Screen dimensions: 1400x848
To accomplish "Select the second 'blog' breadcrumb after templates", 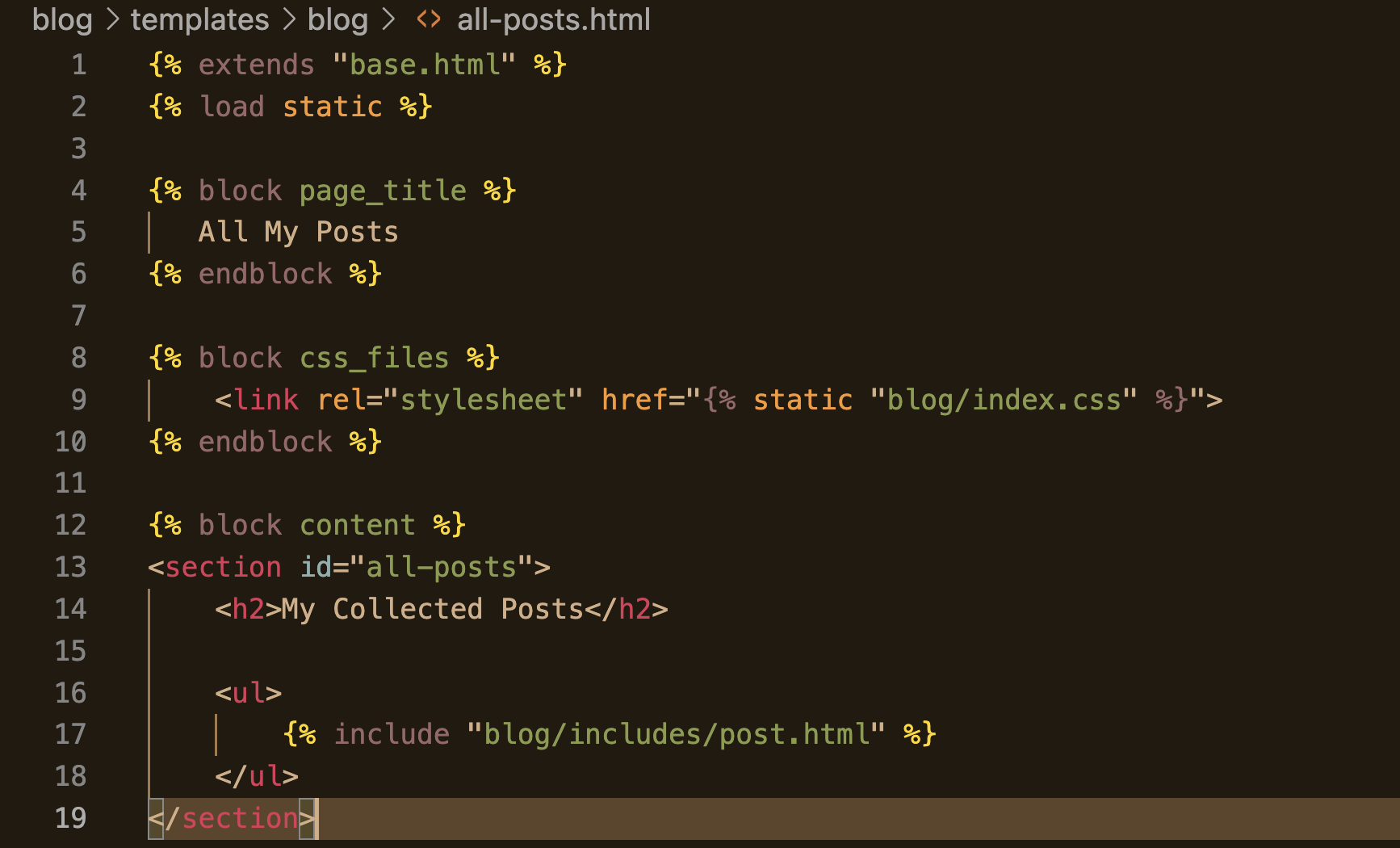I will [337, 19].
